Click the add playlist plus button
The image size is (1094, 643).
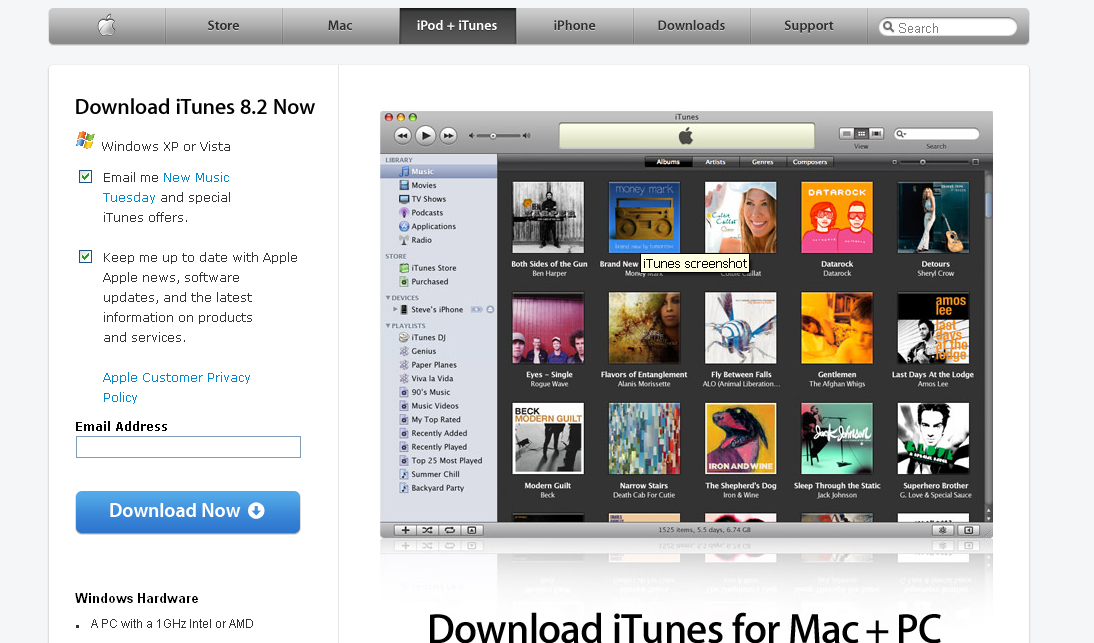click(x=405, y=530)
